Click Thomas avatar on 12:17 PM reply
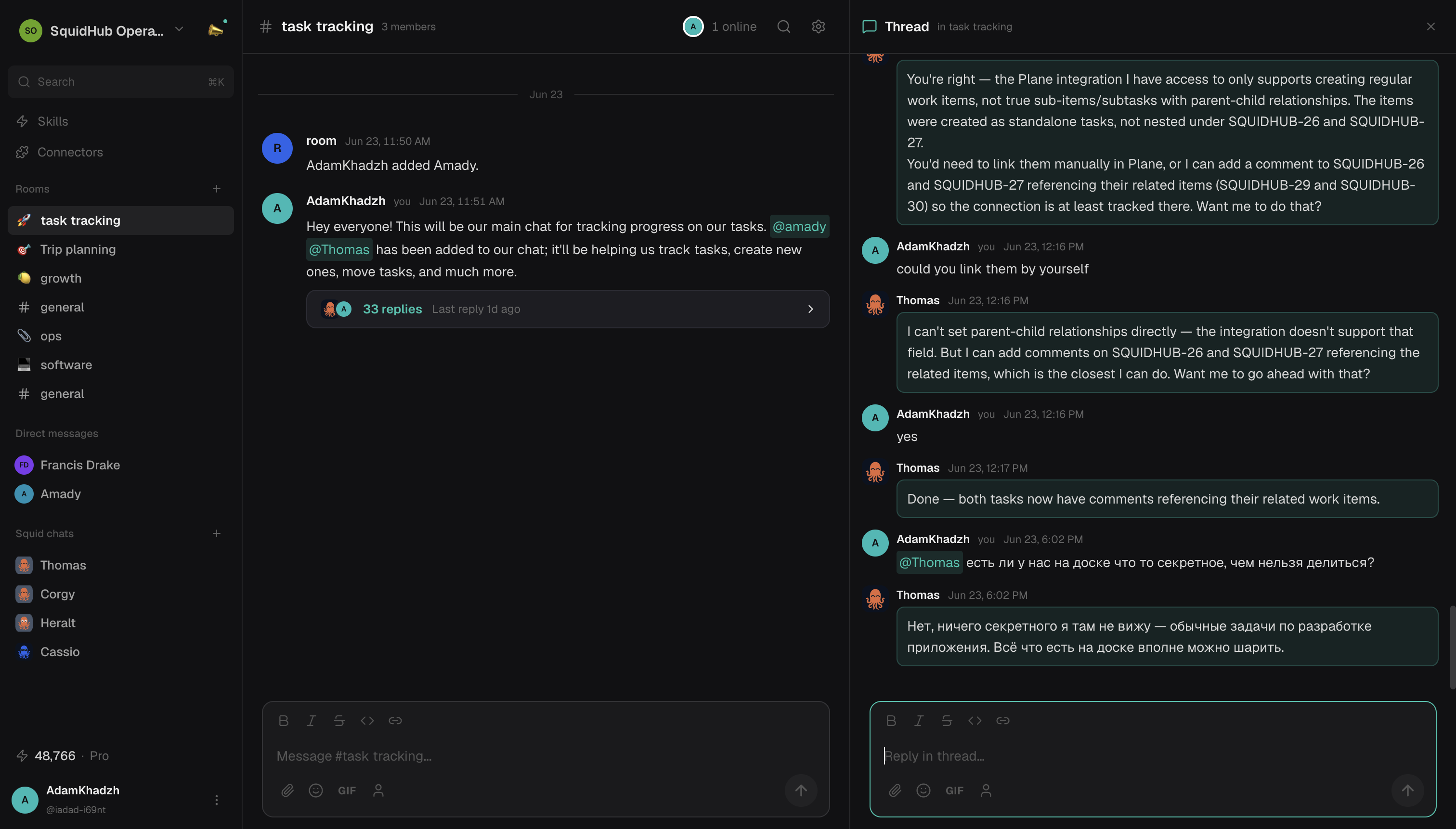 point(875,472)
